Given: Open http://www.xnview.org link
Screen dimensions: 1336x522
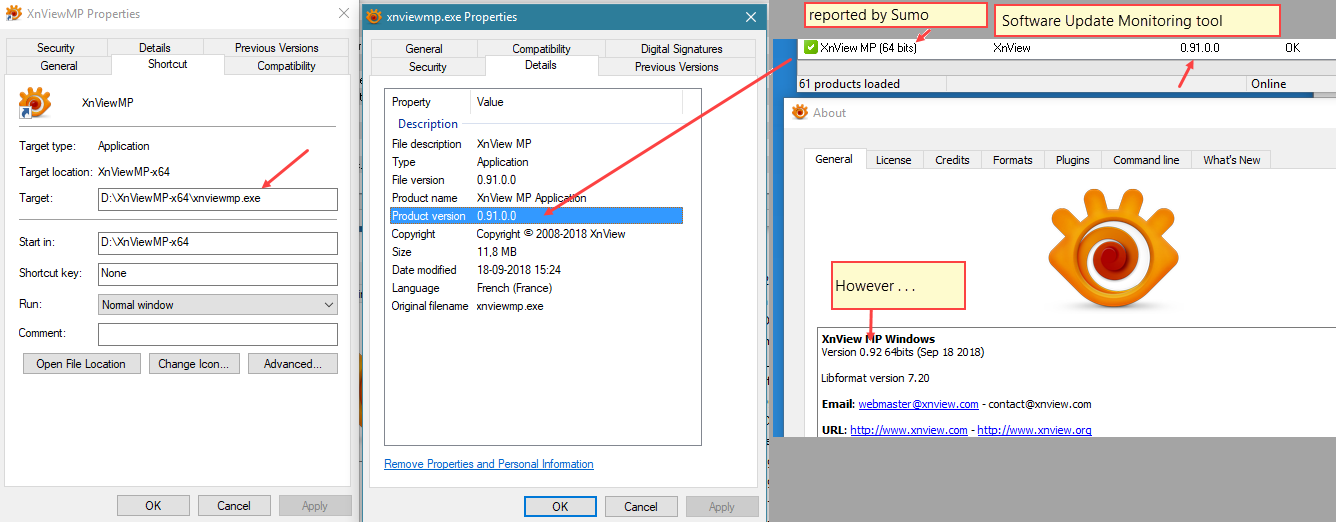Looking at the screenshot, I should pyautogui.click(x=1034, y=430).
